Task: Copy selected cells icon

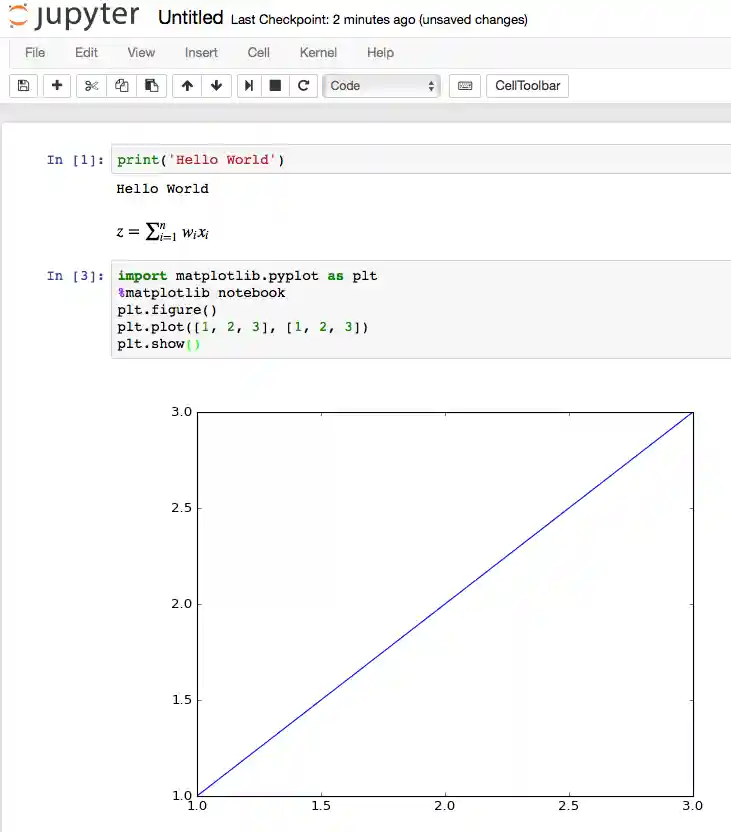Action: (x=122, y=86)
